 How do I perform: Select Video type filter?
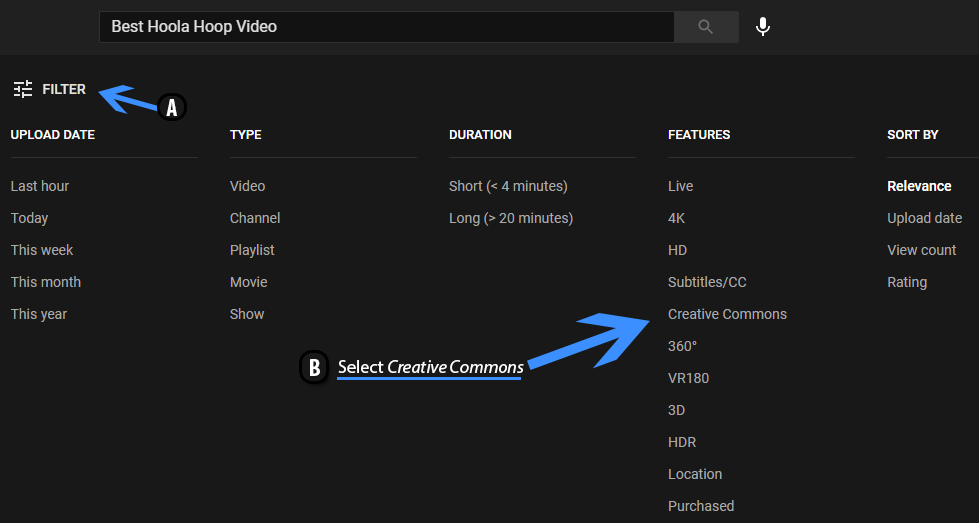pyautogui.click(x=247, y=186)
